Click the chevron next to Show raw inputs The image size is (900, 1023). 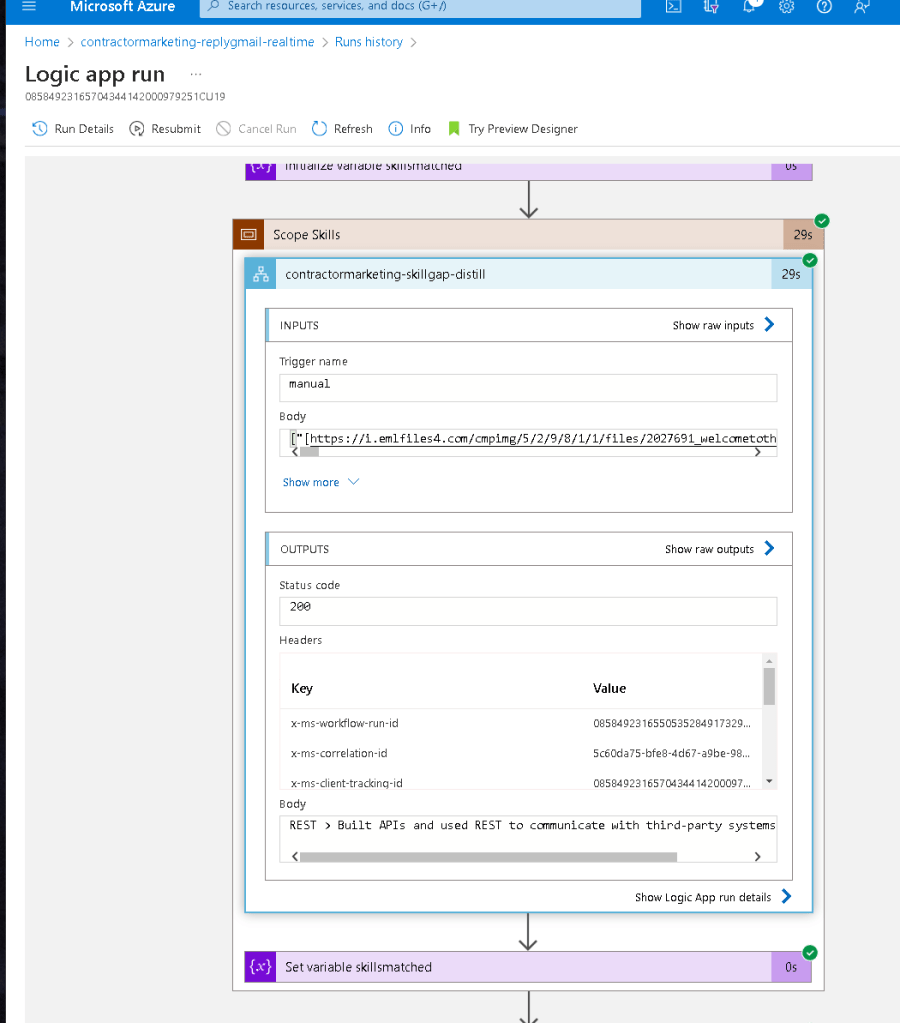pos(769,324)
